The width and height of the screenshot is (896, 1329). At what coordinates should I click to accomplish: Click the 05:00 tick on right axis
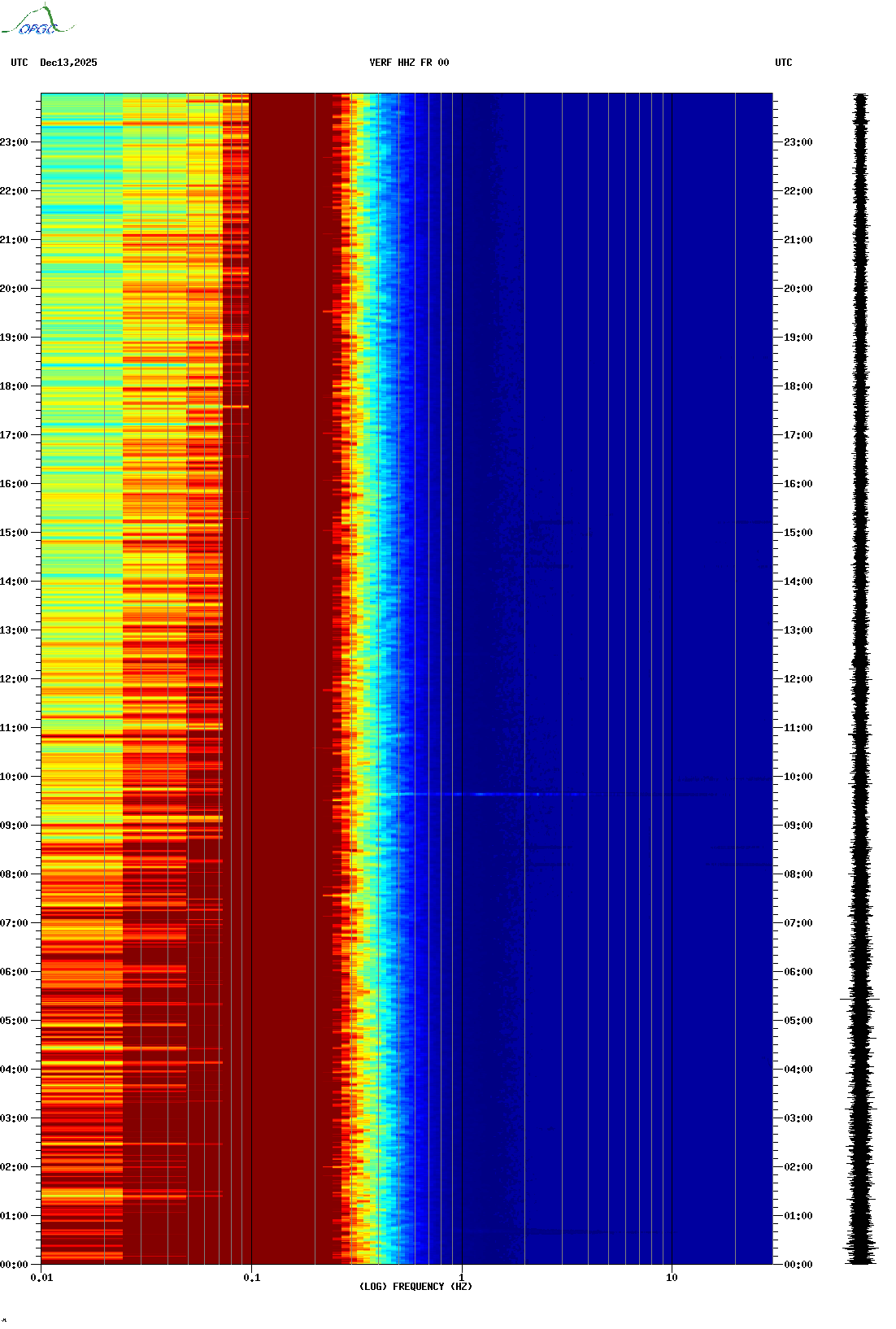click(x=798, y=1021)
